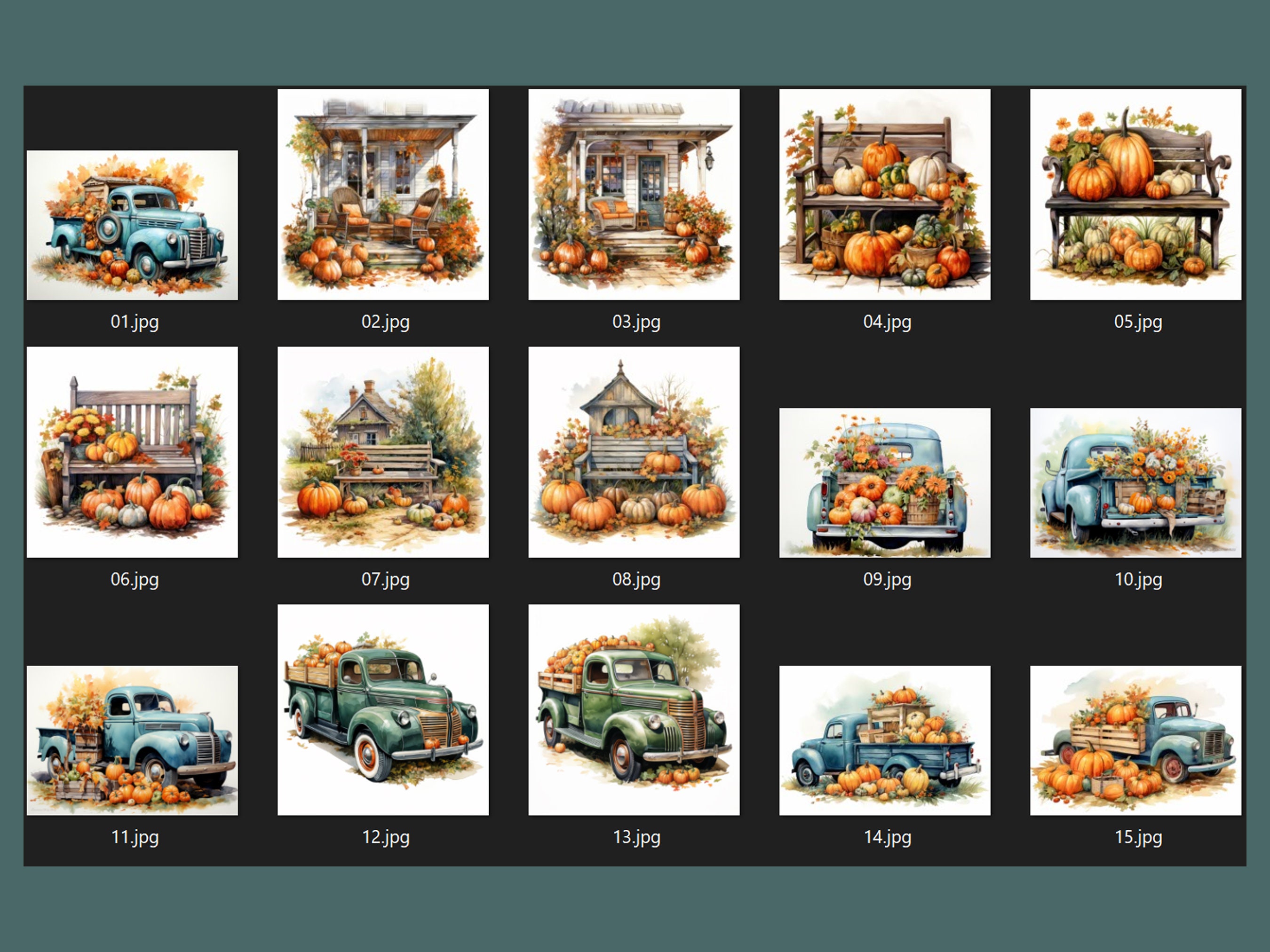Select the 01.jpg blue truck thumbnail
1270x952 pixels.
[132, 225]
